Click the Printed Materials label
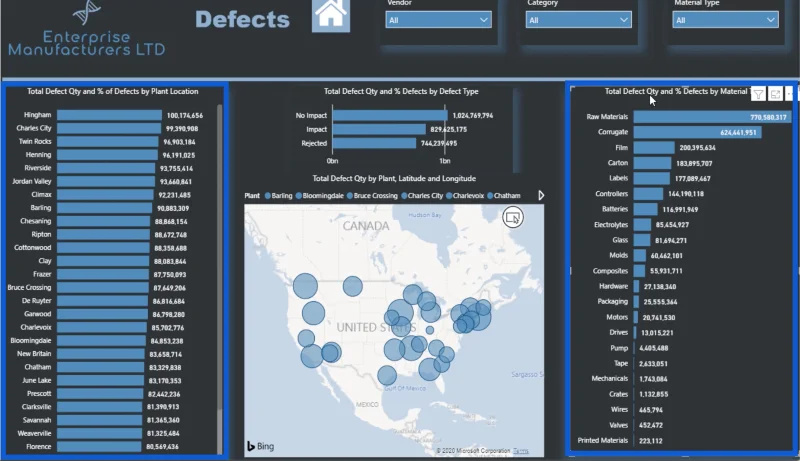 click(x=603, y=441)
